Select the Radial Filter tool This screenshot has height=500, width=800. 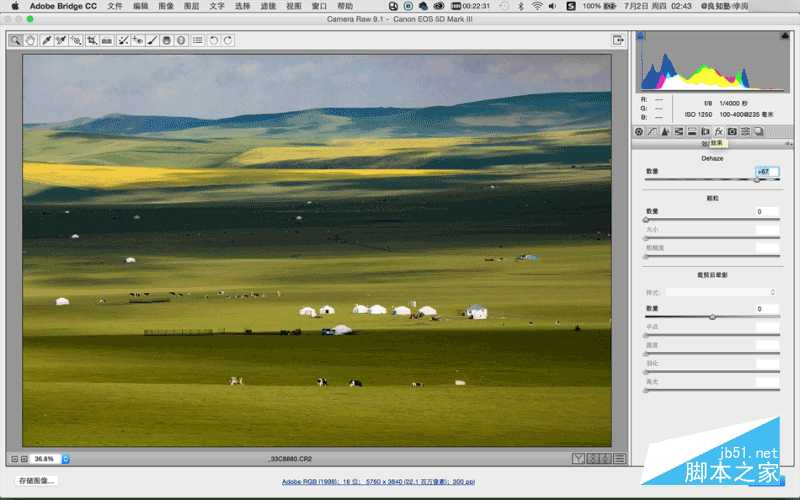click(181, 40)
